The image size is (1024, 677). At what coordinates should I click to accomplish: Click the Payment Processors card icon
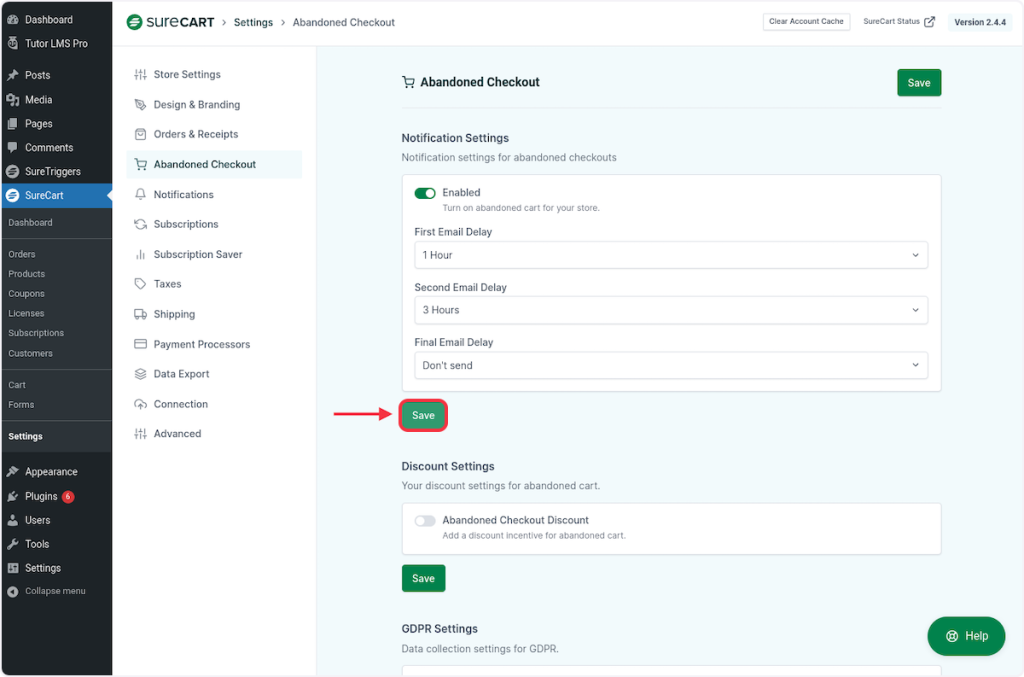point(141,344)
